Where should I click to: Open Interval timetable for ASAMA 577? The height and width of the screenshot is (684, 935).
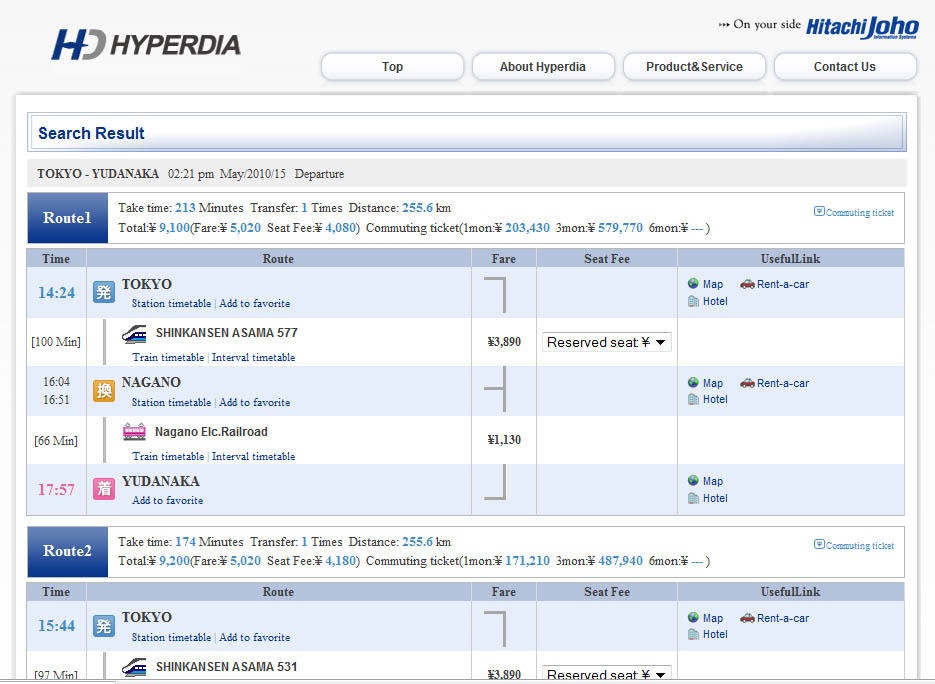point(253,357)
